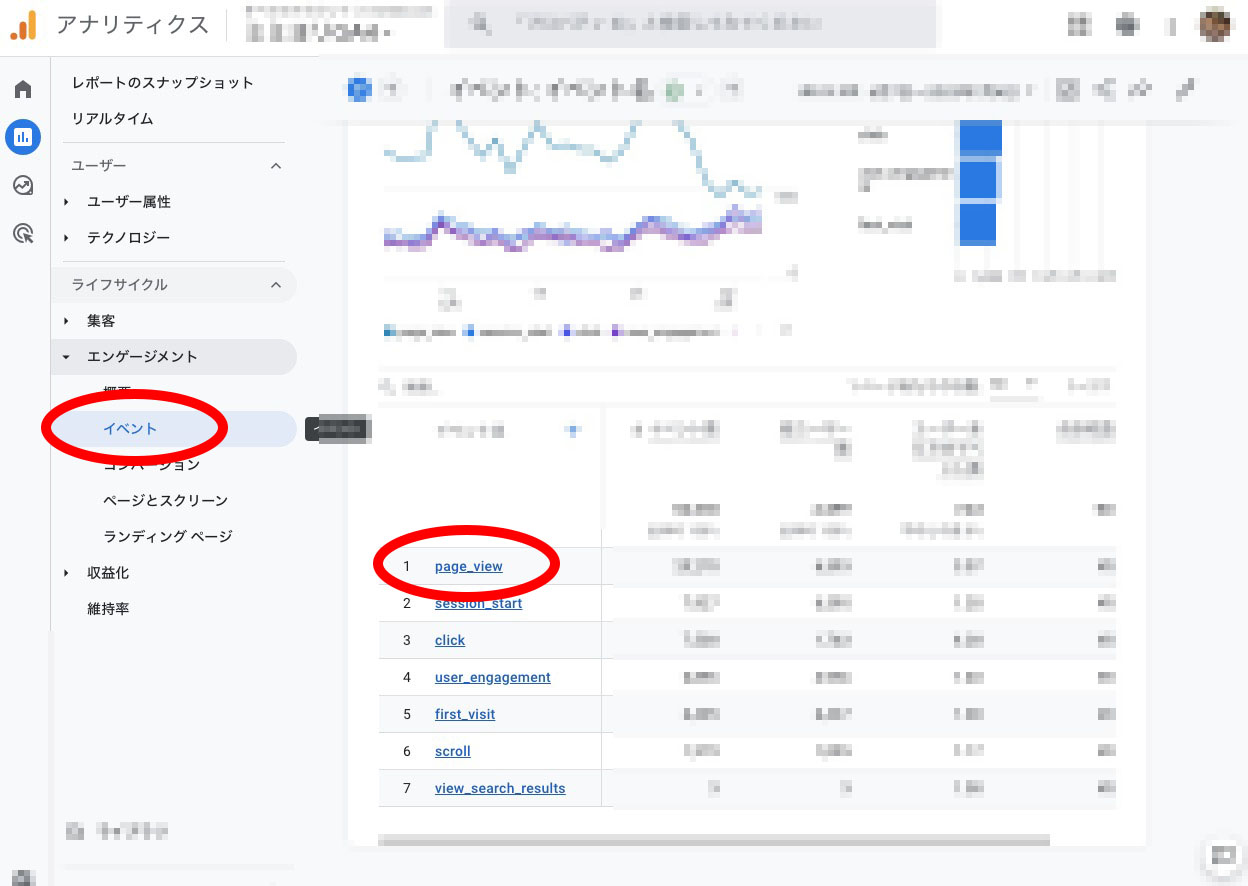Collapse the ライフサイクル section
1248x886 pixels.
pos(277,285)
